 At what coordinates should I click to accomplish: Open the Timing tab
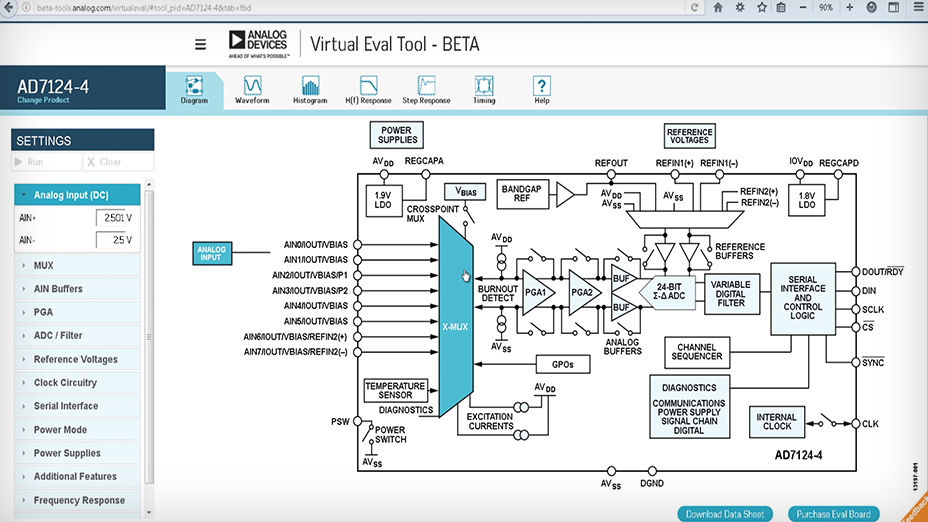point(484,90)
